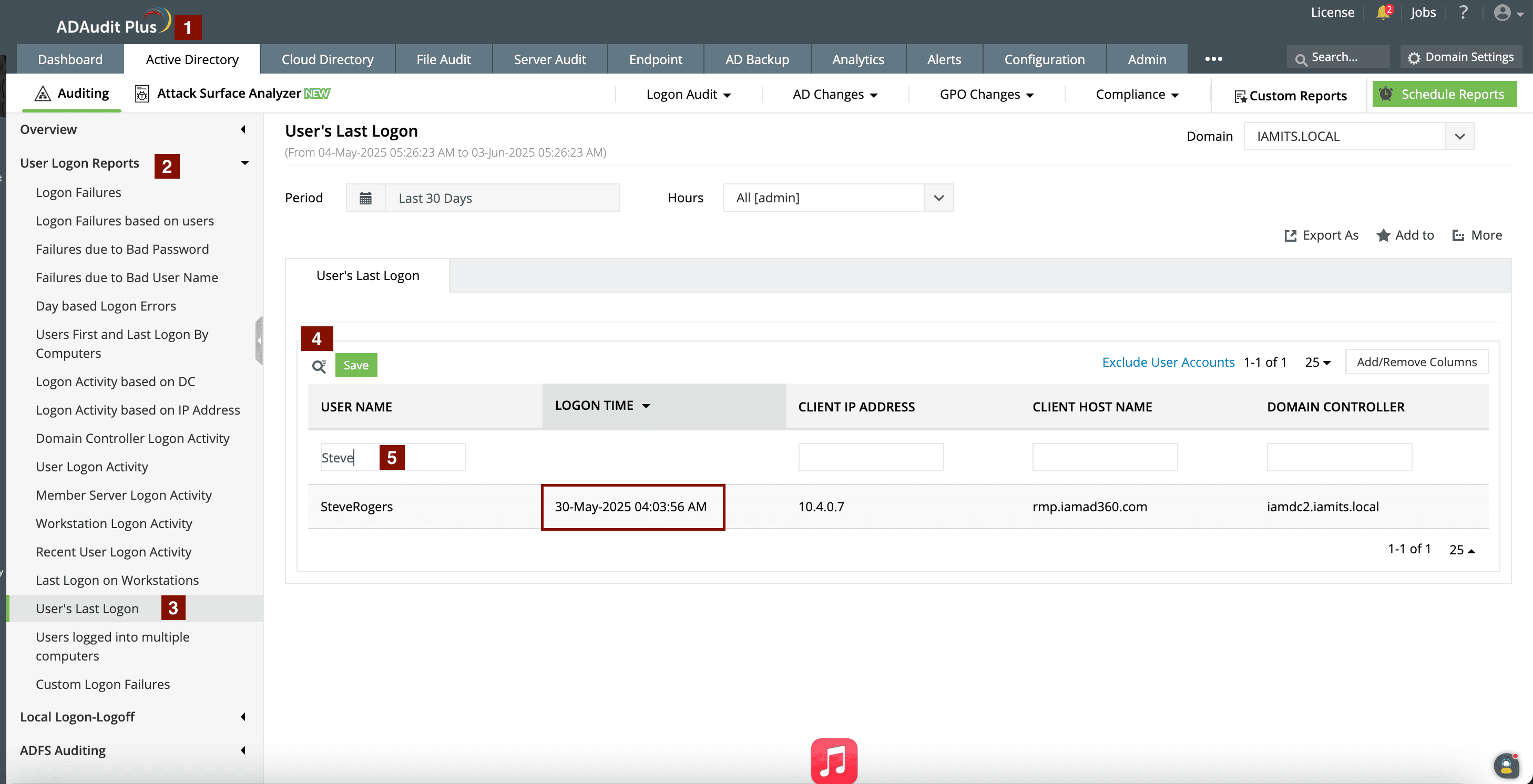1533x784 pixels.
Task: Collapse the left sidebar panel handle
Action: (259, 341)
